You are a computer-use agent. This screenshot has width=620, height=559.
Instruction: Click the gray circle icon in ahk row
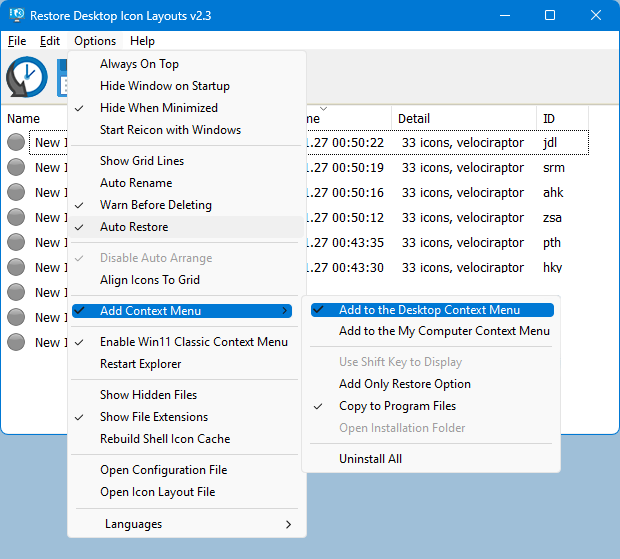pos(16,192)
